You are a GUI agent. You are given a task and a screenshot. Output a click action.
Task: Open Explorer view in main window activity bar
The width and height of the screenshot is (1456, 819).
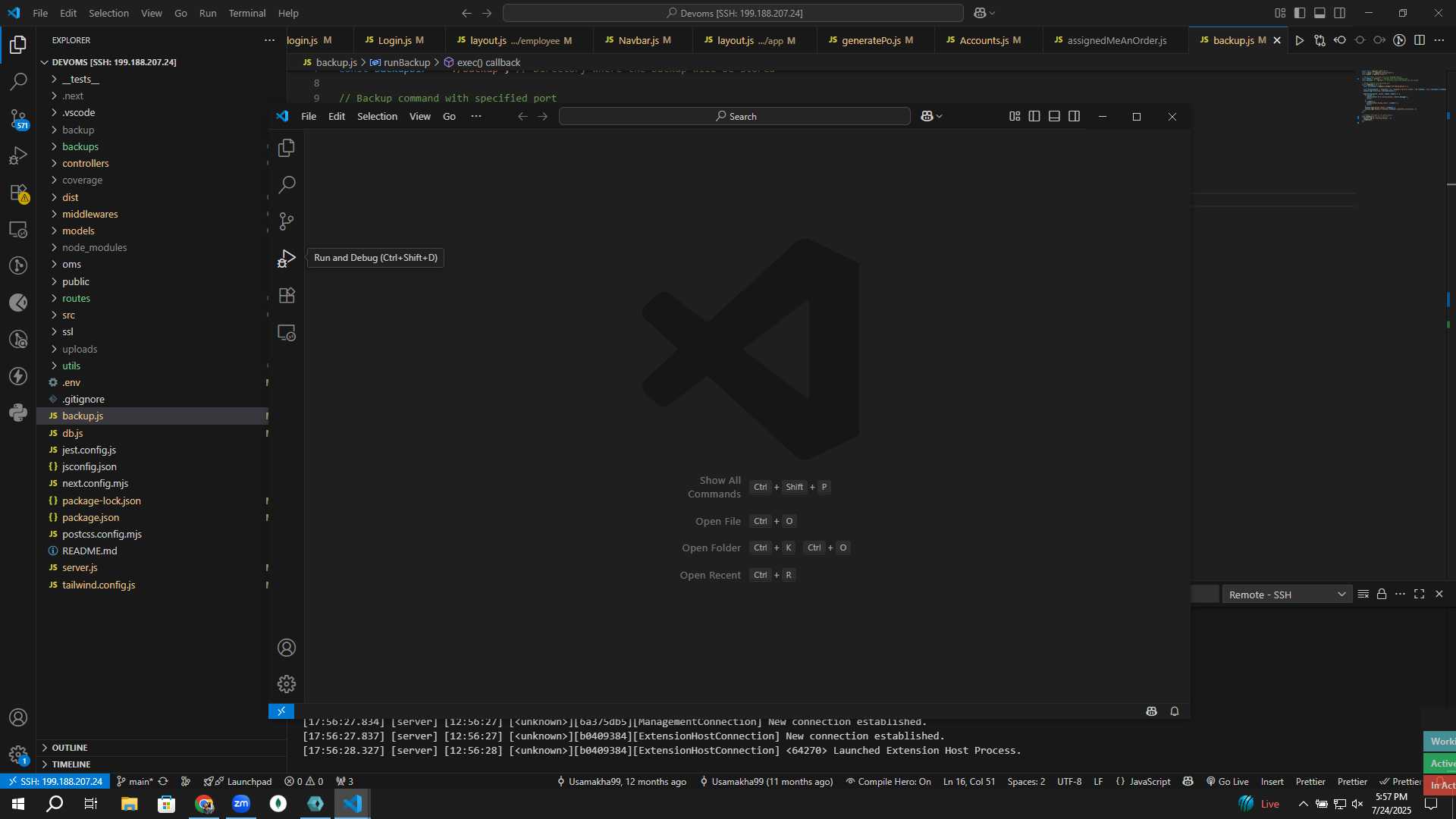point(18,45)
